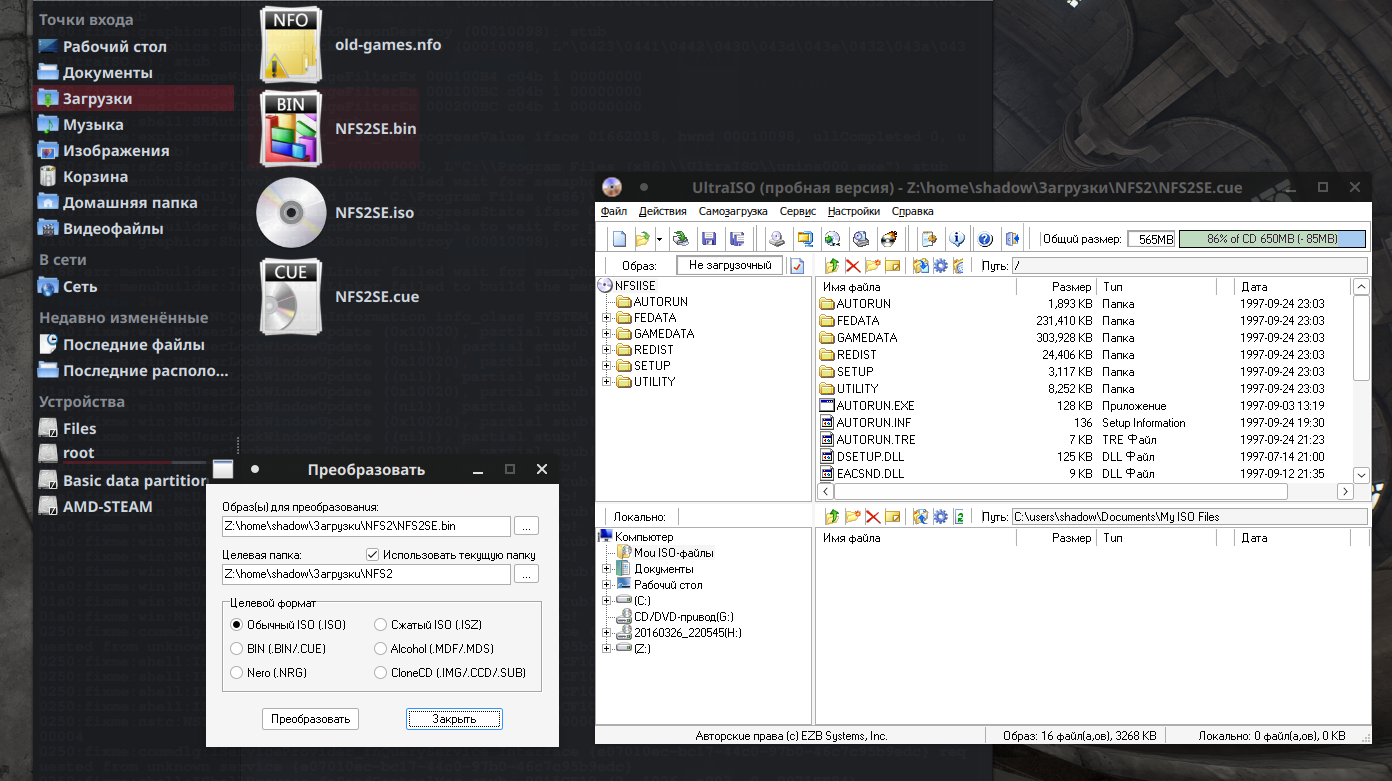Browse for source image with the ... button

point(528,526)
